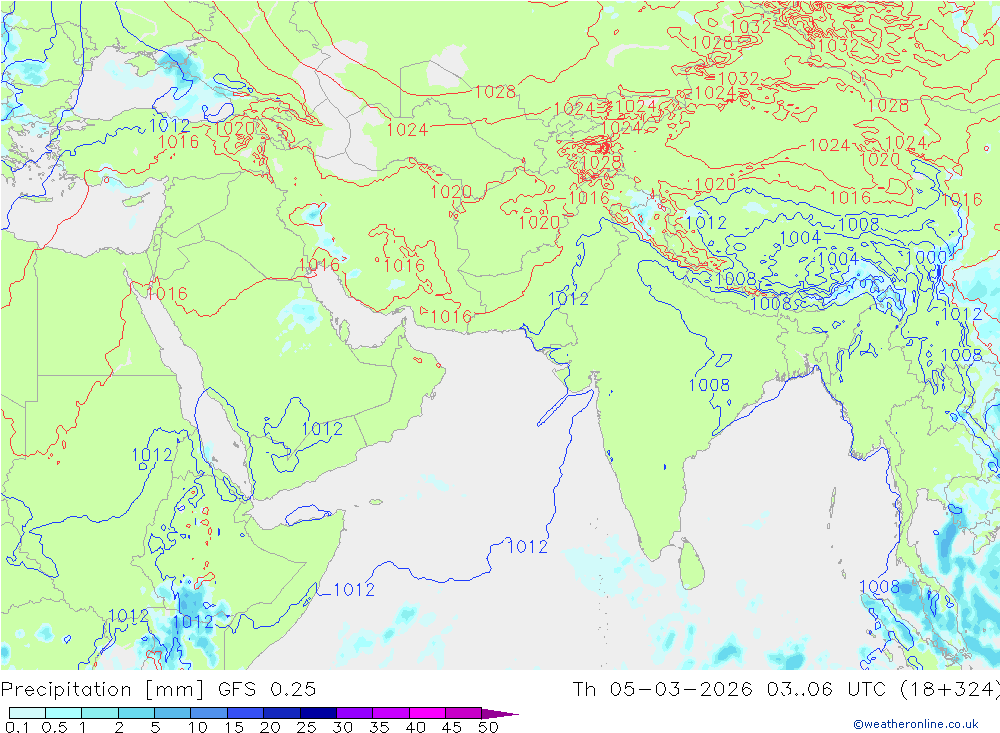Screen dimensions: 1000x733
Task: Click the '1008' label near the Malay Peninsula
Action: point(879,587)
